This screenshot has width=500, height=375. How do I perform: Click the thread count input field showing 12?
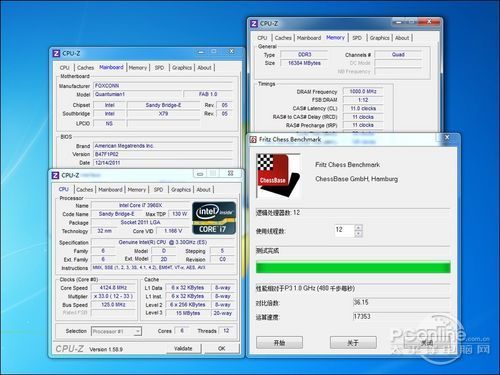(x=344, y=230)
